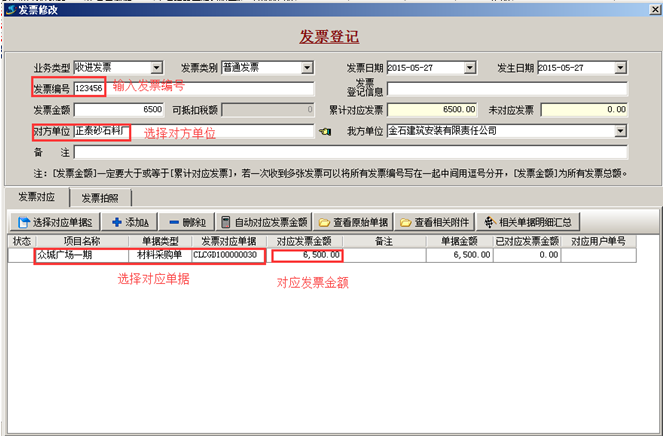663x436 pixels.
Task: Click the 发票修改 window title icon
Action: [x=8, y=7]
